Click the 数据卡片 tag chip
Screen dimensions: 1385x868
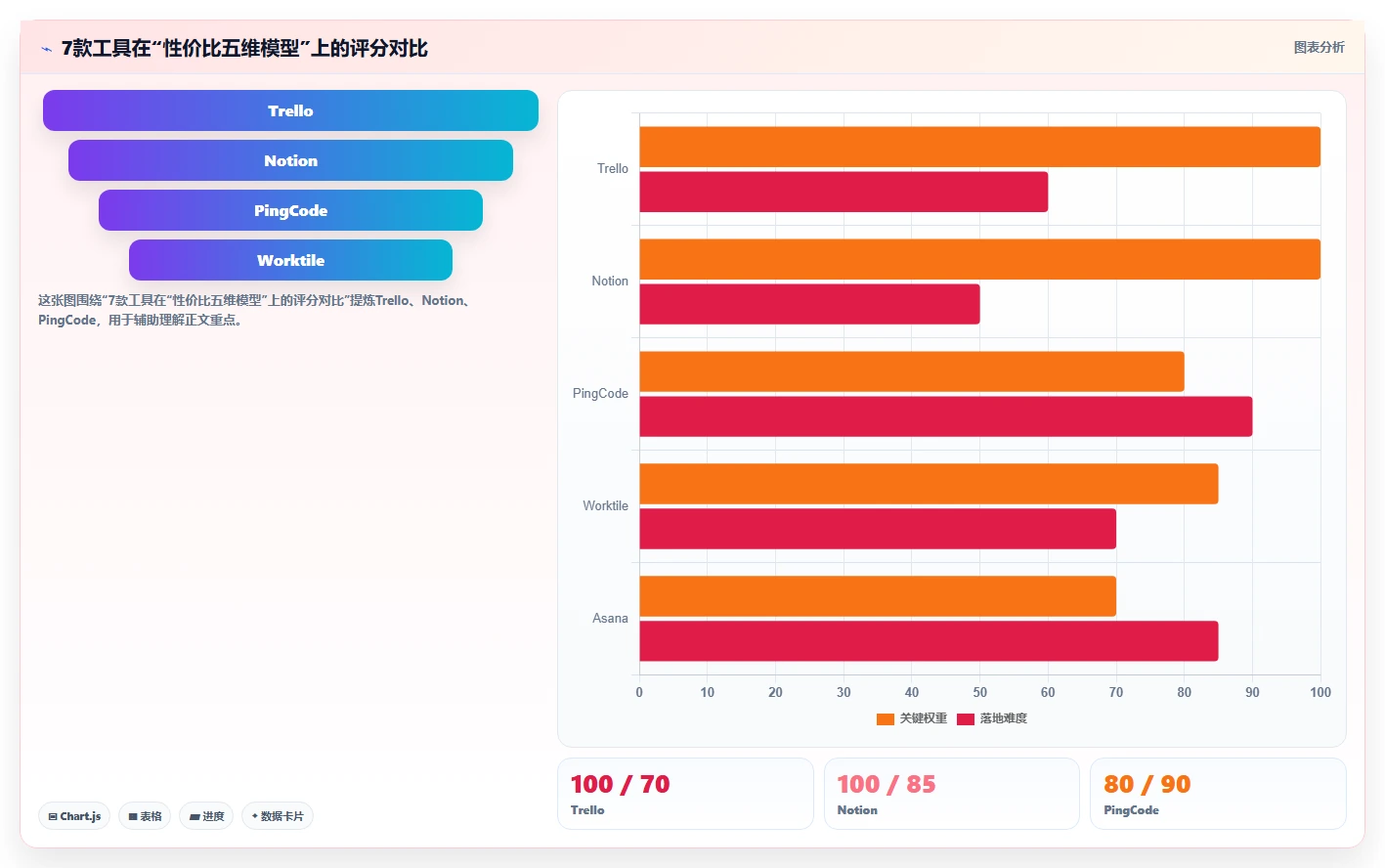point(278,816)
